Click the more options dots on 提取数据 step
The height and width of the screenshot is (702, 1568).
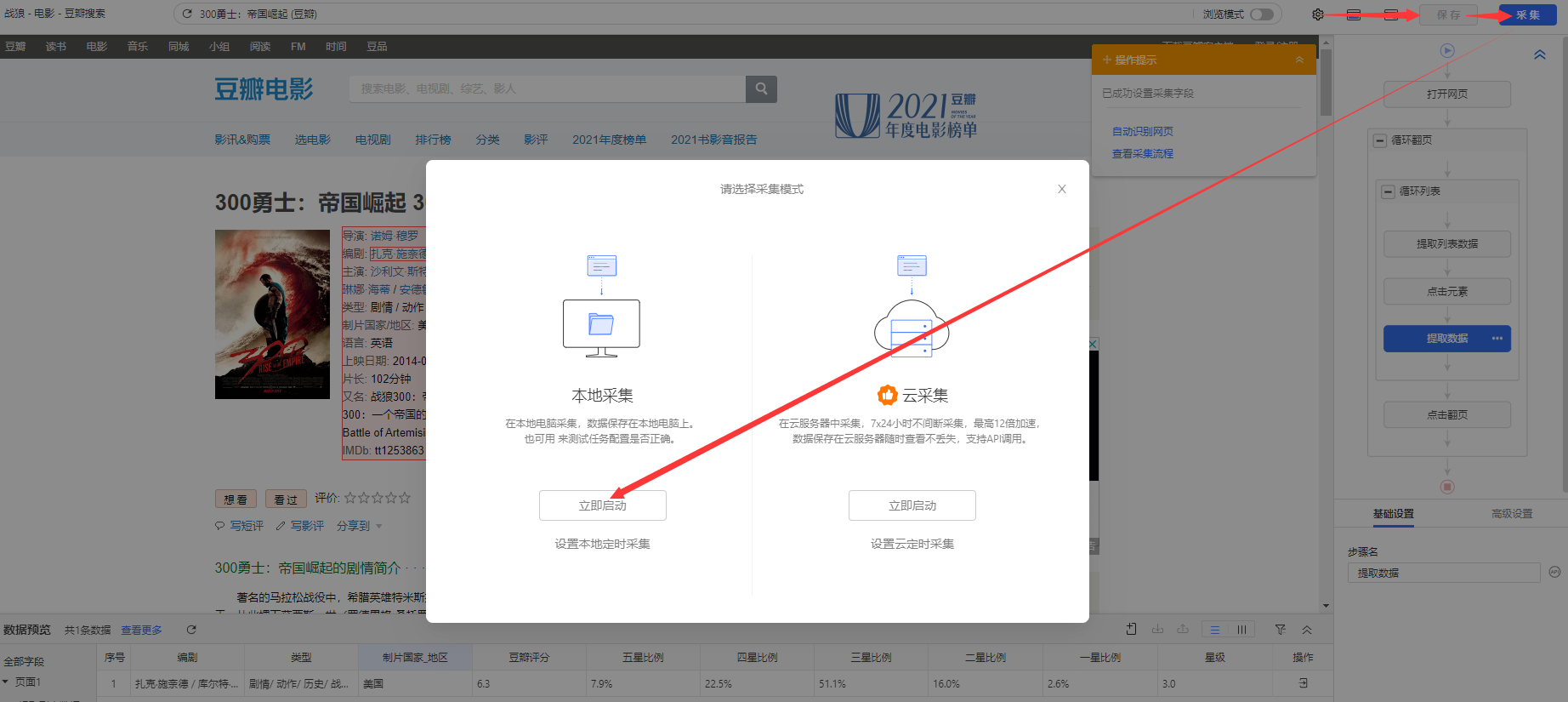coord(1497,339)
